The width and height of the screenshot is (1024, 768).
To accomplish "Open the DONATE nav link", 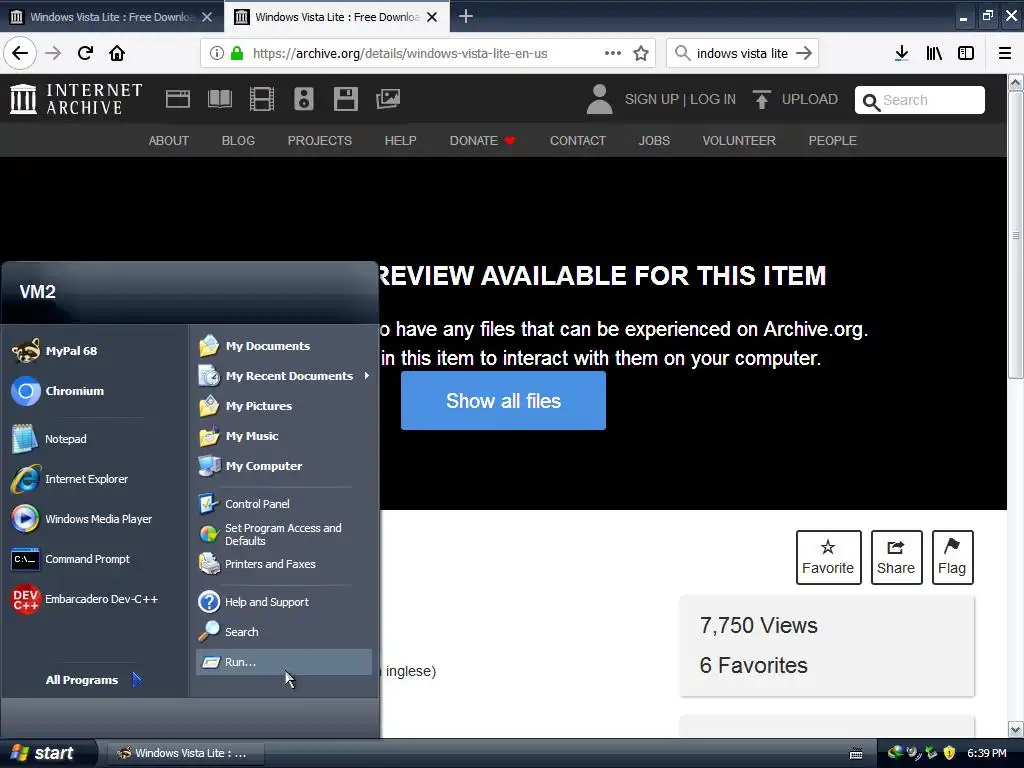I will [x=482, y=140].
